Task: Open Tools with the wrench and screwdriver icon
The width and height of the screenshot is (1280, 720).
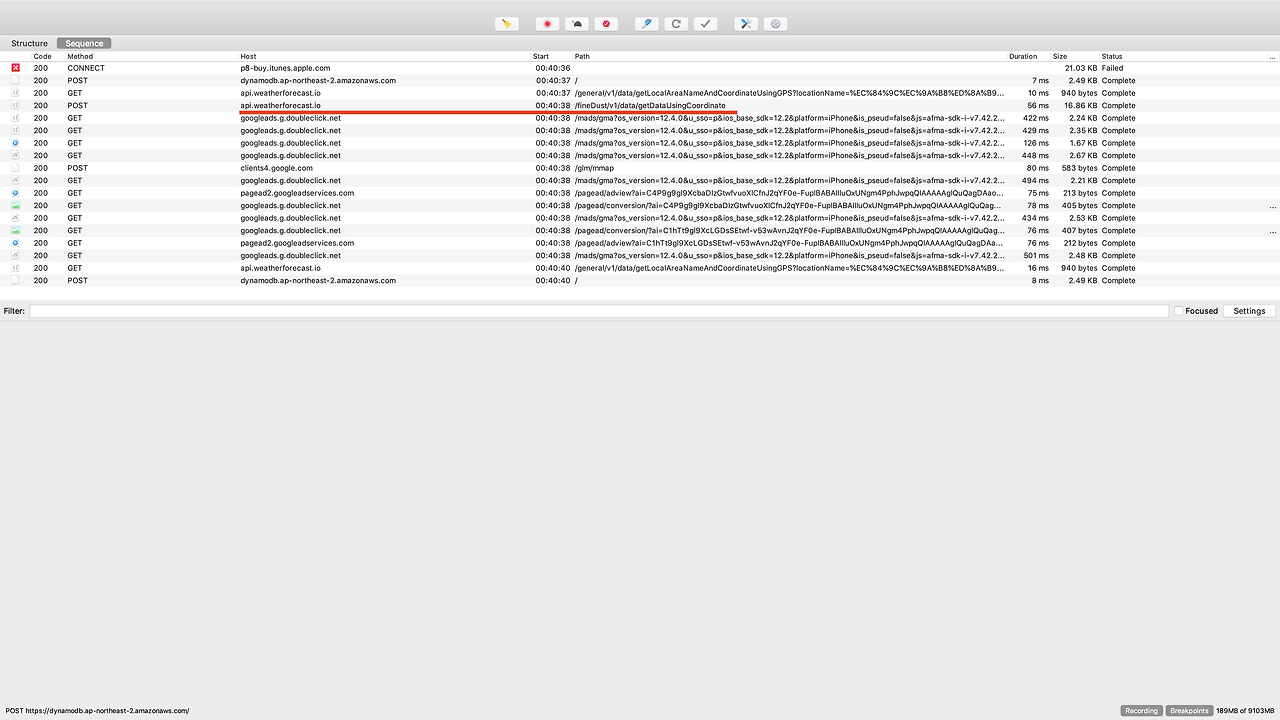Action: coord(744,23)
